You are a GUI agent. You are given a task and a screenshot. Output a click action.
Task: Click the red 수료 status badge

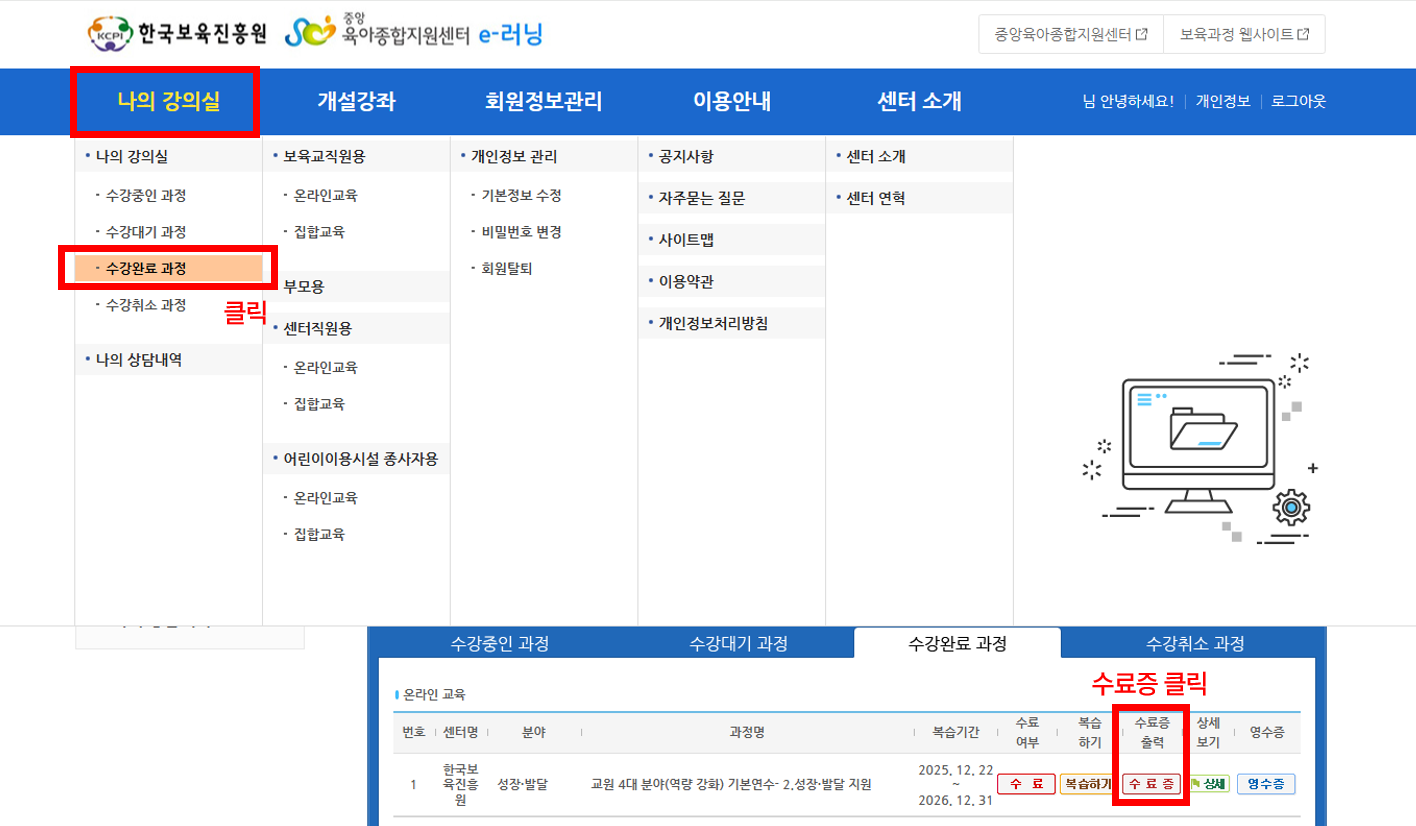(1027, 784)
